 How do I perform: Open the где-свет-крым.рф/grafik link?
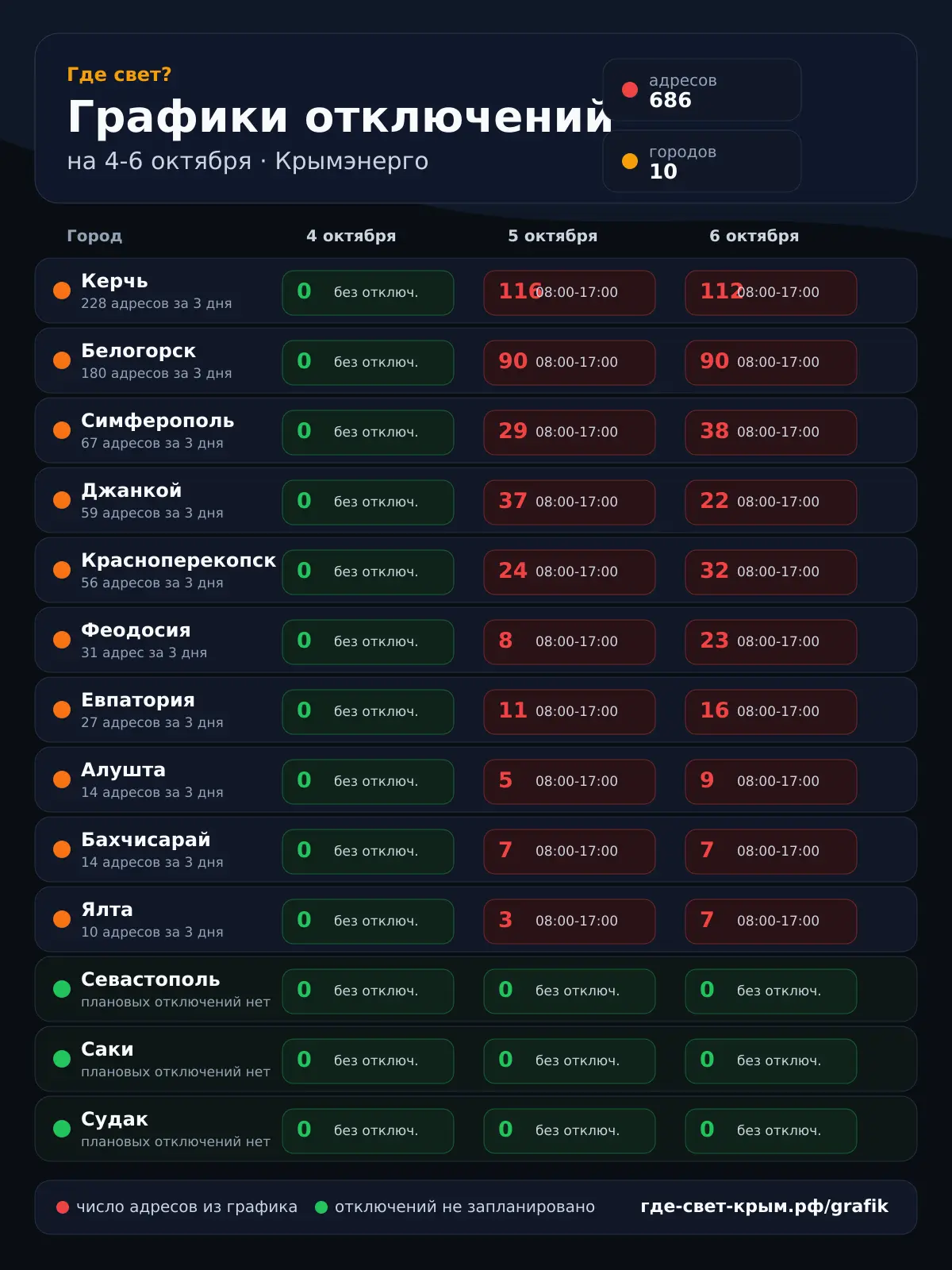click(764, 1206)
